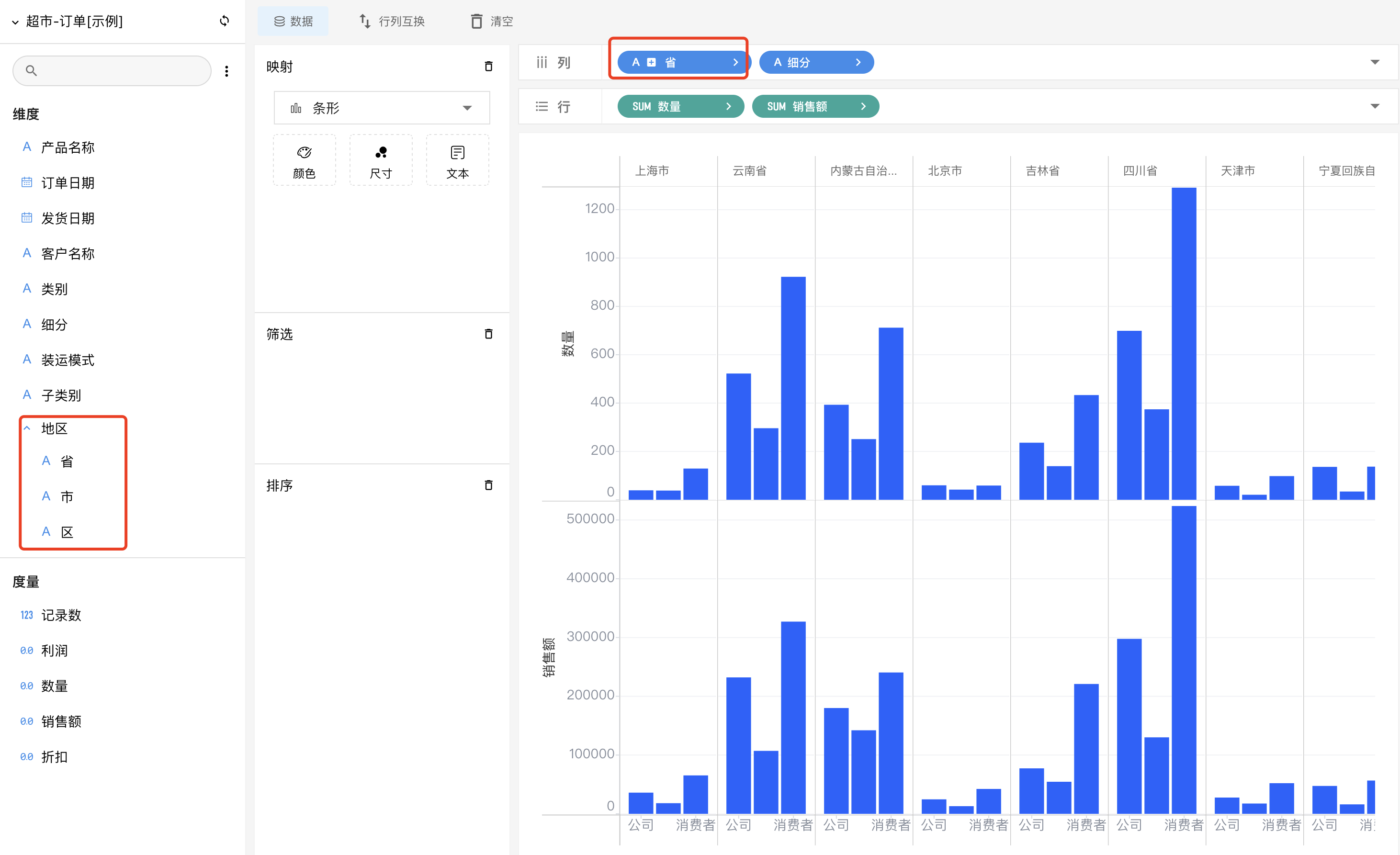Click the 四川省 column header
The height and width of the screenshot is (855, 1400).
pyautogui.click(x=1140, y=170)
